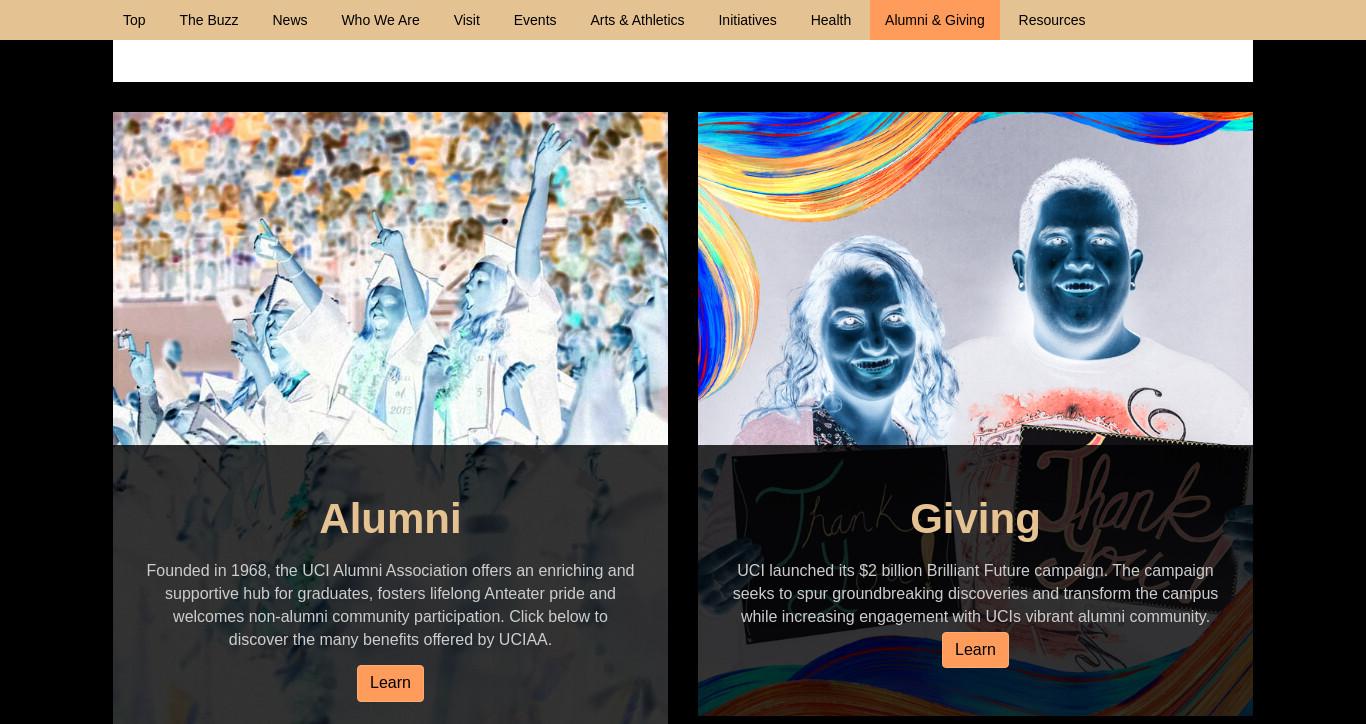The height and width of the screenshot is (724, 1366).
Task: Select the highlighted Alumni & Giving tab
Action: coord(935,20)
